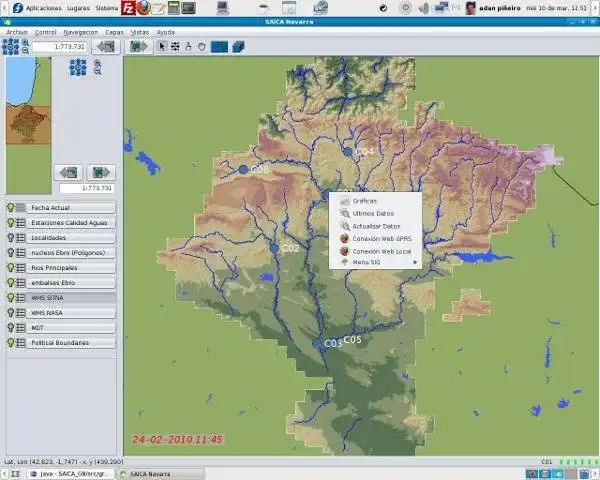The image size is (600, 480).
Task: Click the overview map thumbnail
Action: click(x=29, y=126)
